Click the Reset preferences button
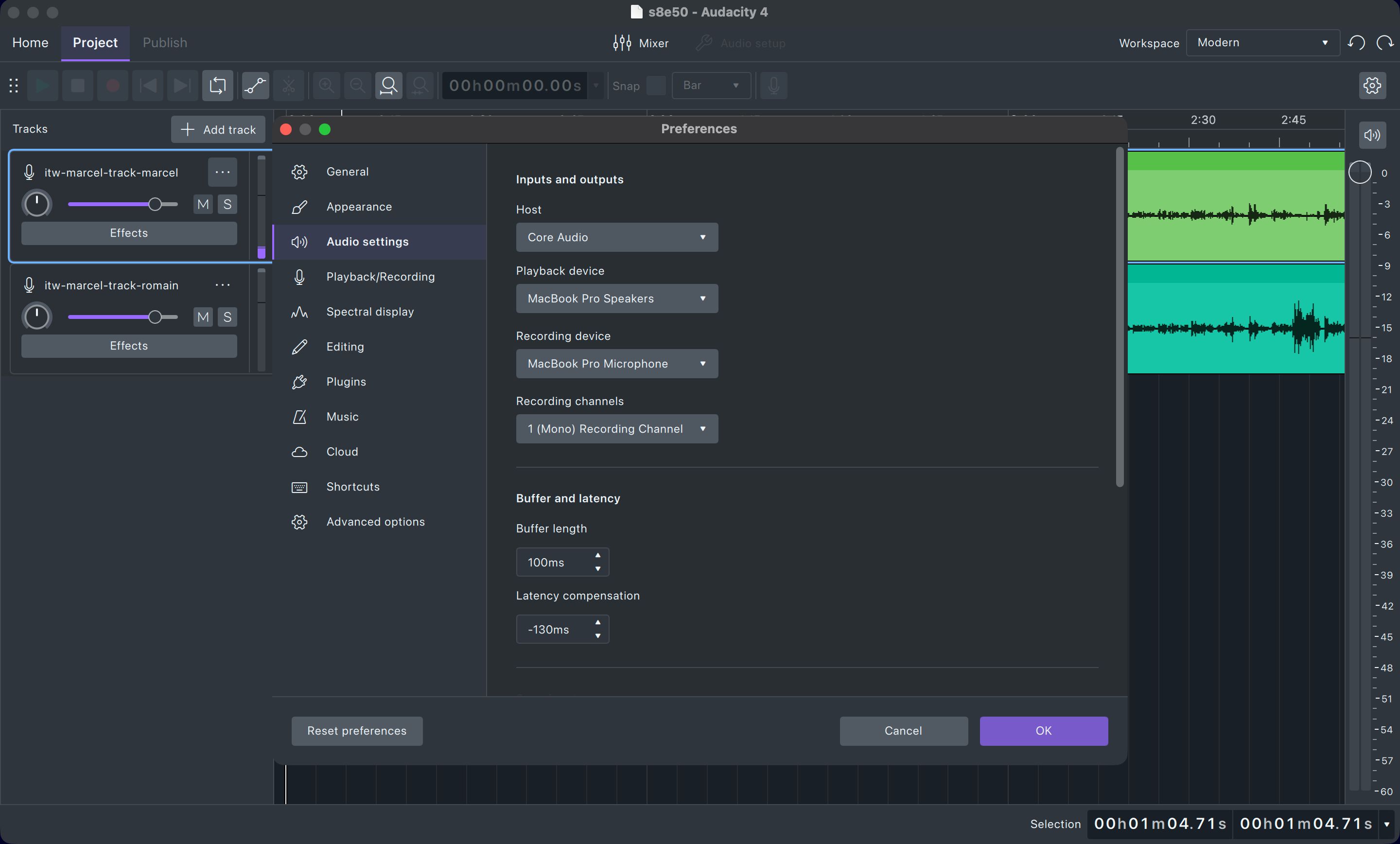1400x844 pixels. [x=356, y=731]
